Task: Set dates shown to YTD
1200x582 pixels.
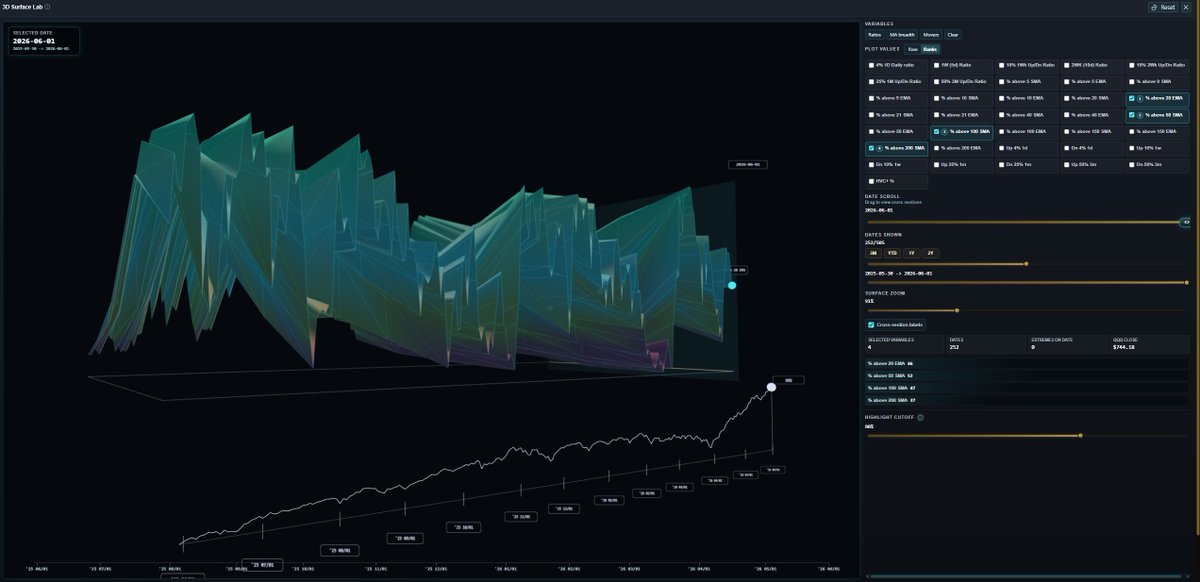Action: pos(892,253)
